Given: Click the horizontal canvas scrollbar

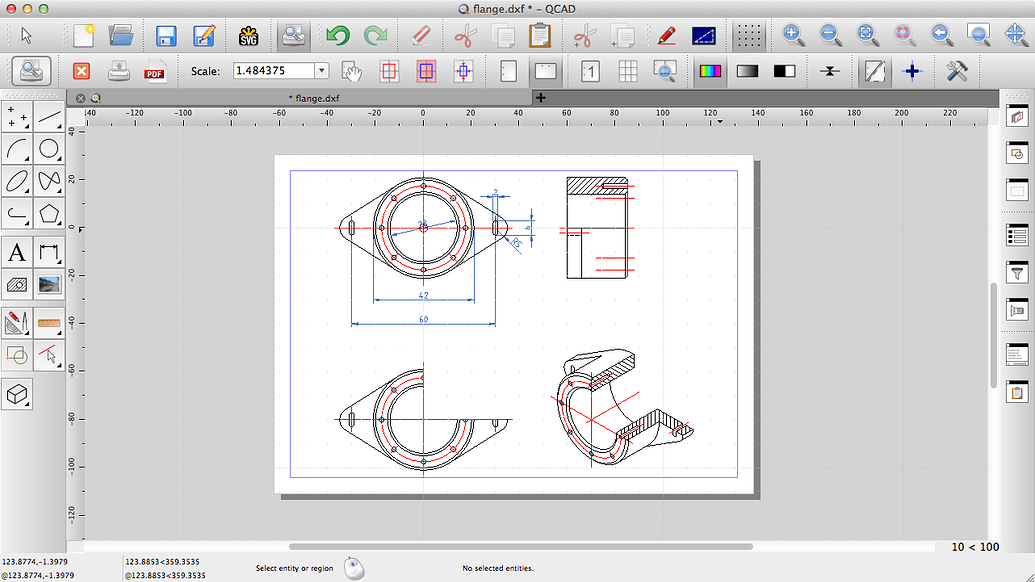Looking at the screenshot, I should [521, 546].
